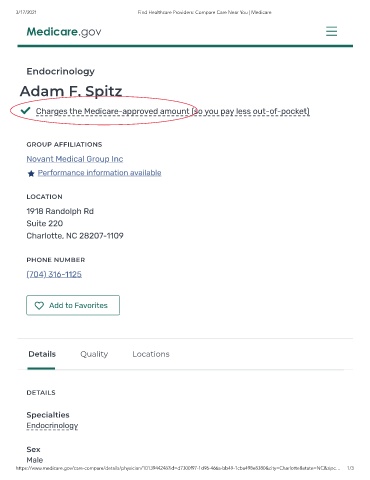Select the Details tab

[x=42, y=354]
